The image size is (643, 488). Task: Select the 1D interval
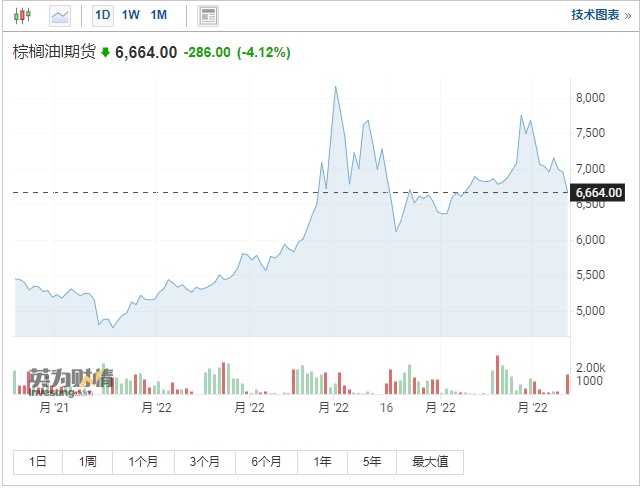(102, 15)
